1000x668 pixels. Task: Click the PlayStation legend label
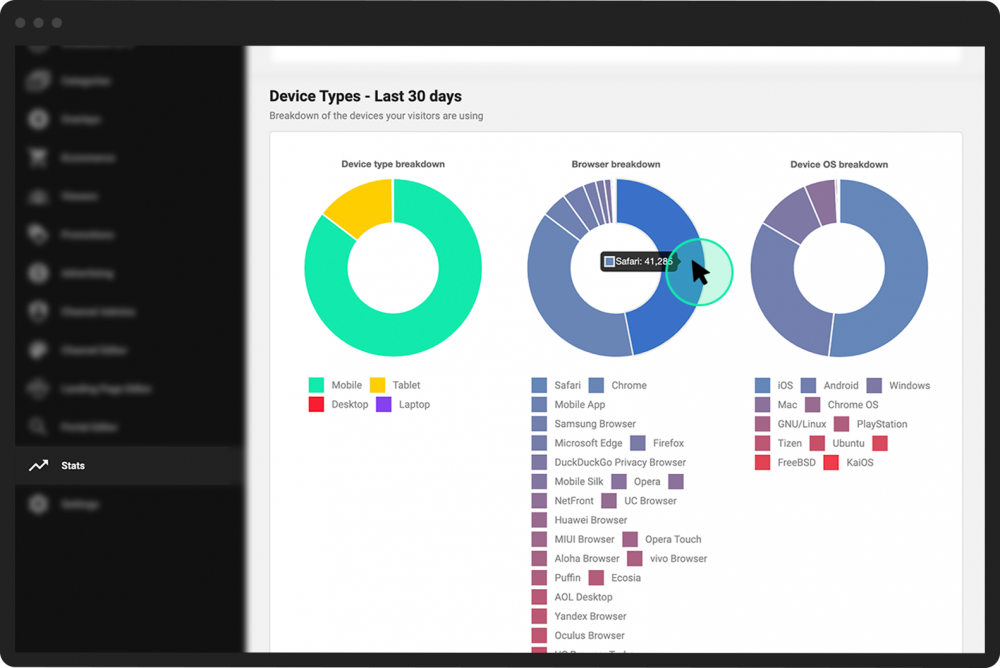coord(882,424)
